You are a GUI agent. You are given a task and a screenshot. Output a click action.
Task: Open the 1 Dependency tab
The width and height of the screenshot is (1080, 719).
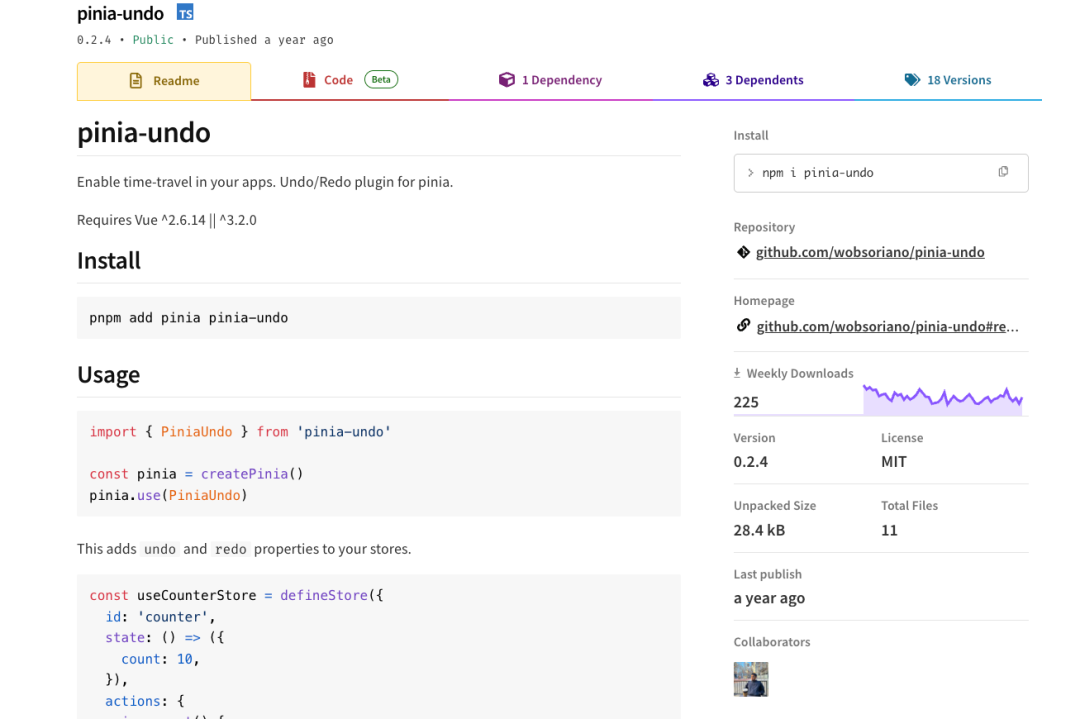point(550,80)
